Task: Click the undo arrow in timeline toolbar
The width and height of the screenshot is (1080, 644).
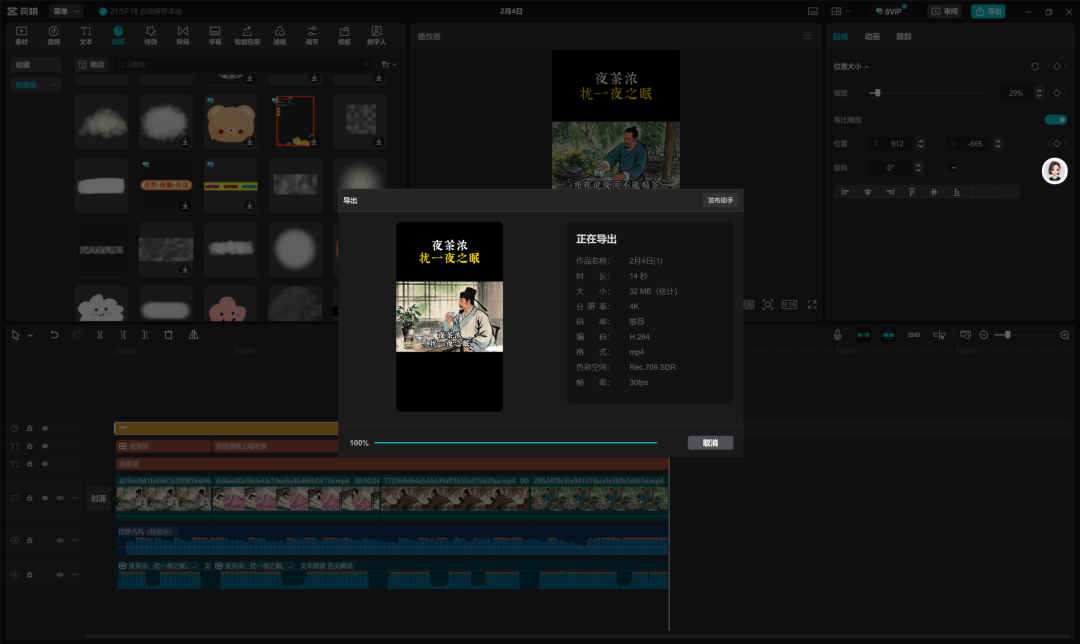Action: [54, 335]
